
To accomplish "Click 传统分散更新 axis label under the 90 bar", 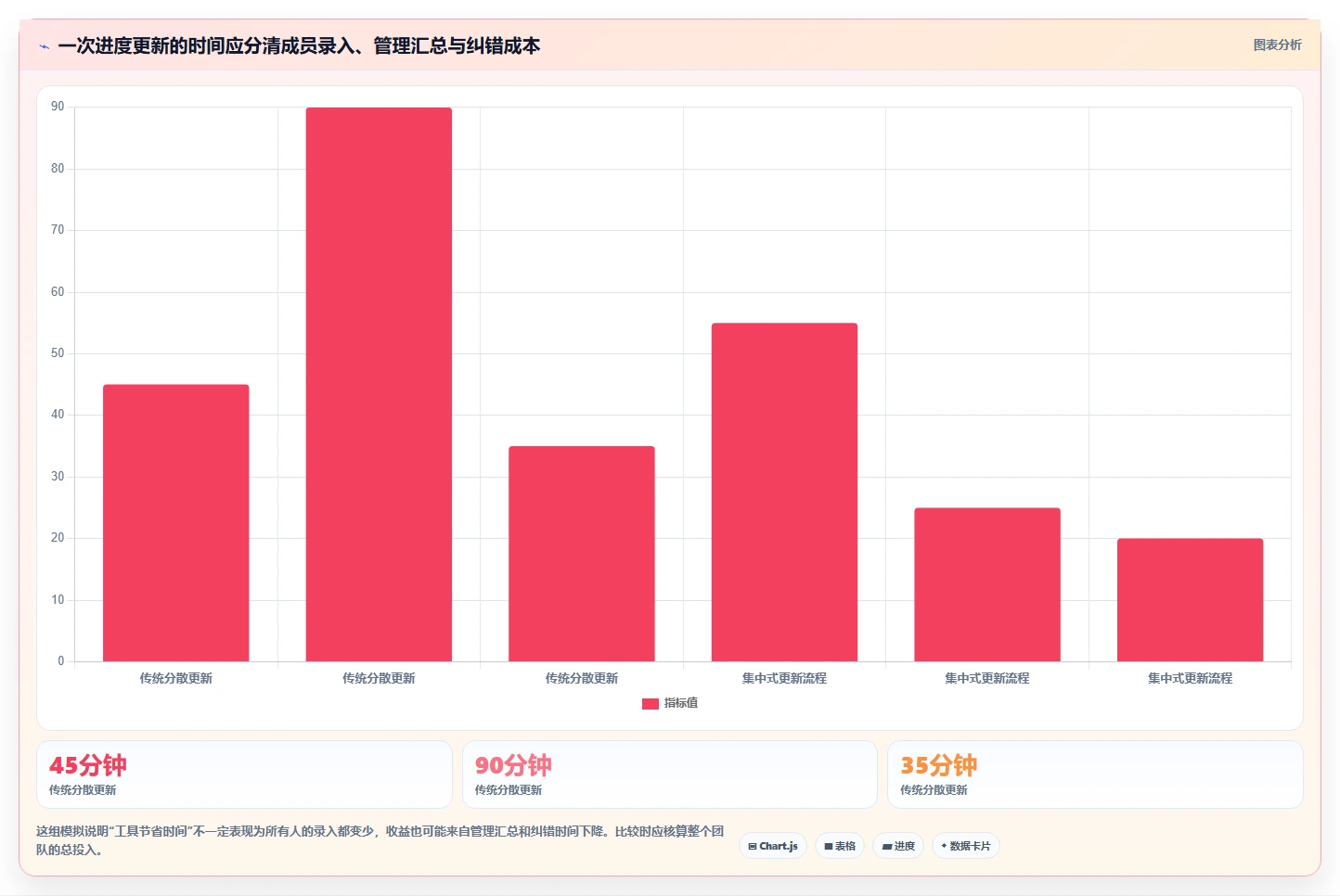I will (x=379, y=678).
